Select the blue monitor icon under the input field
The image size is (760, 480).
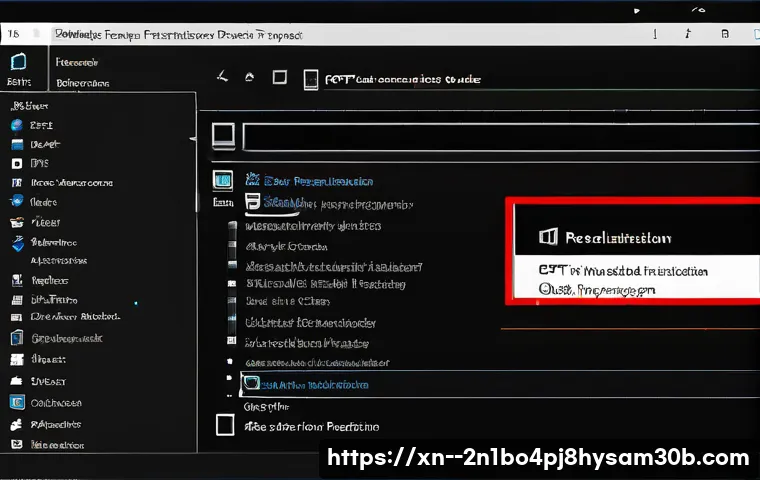[x=222, y=180]
